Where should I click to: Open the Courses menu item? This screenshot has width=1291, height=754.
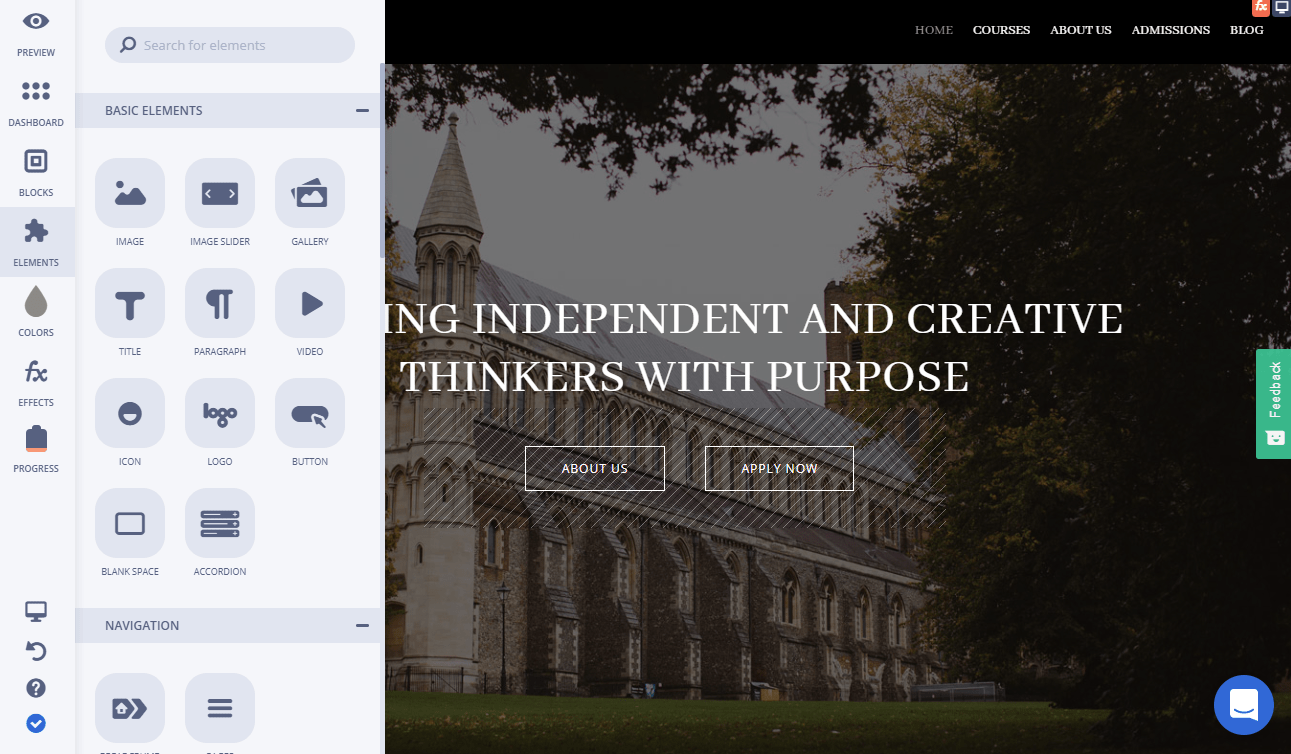[1001, 30]
